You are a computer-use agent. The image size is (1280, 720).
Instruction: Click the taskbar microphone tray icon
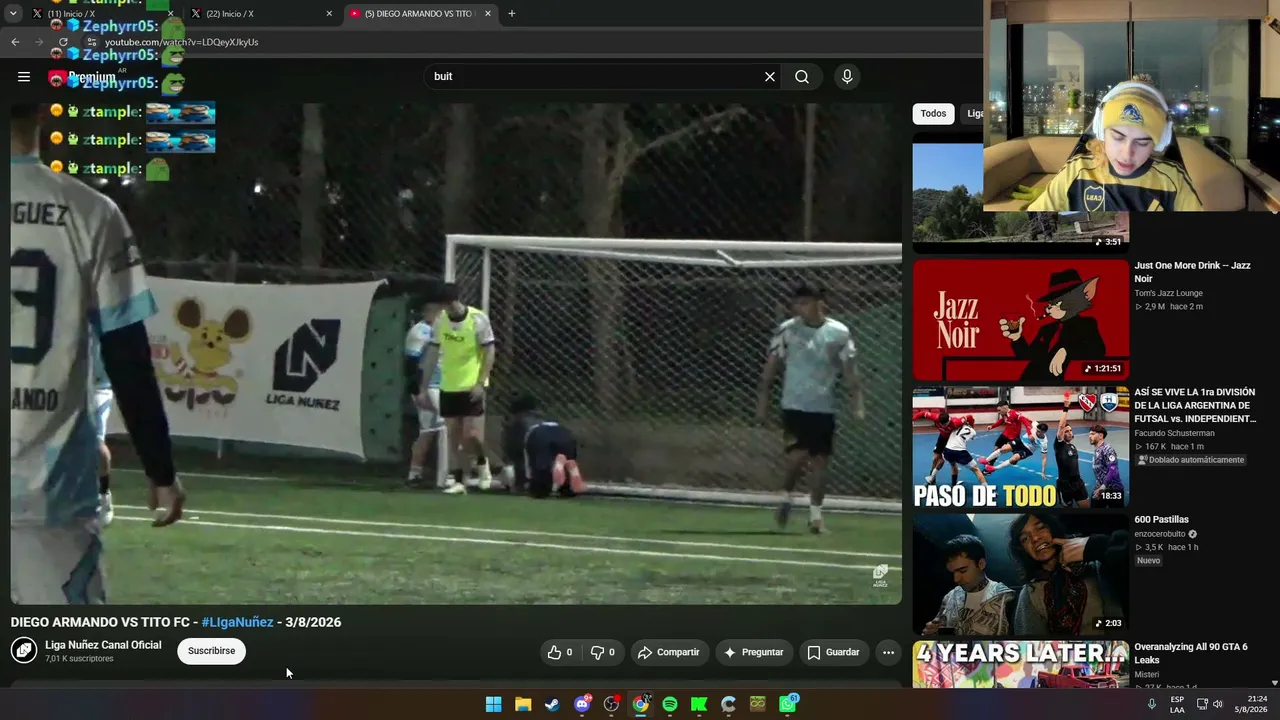(1152, 704)
